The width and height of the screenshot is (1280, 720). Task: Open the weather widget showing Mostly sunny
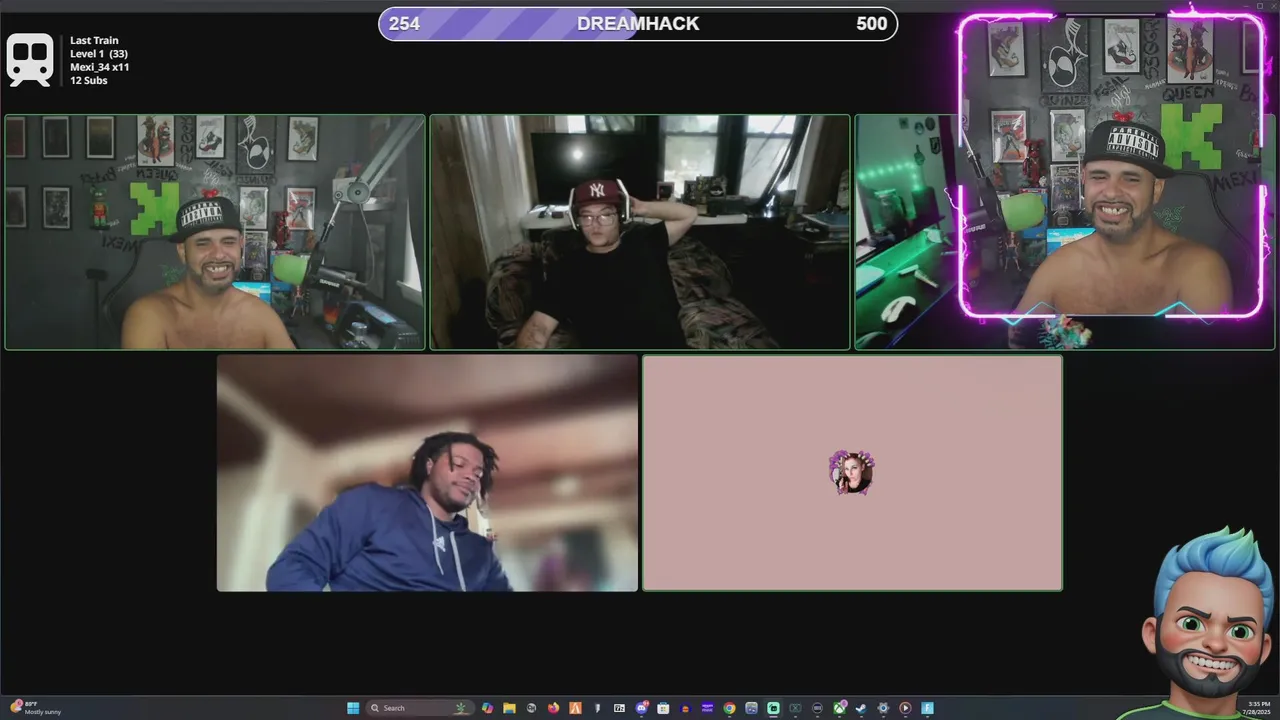(x=35, y=707)
